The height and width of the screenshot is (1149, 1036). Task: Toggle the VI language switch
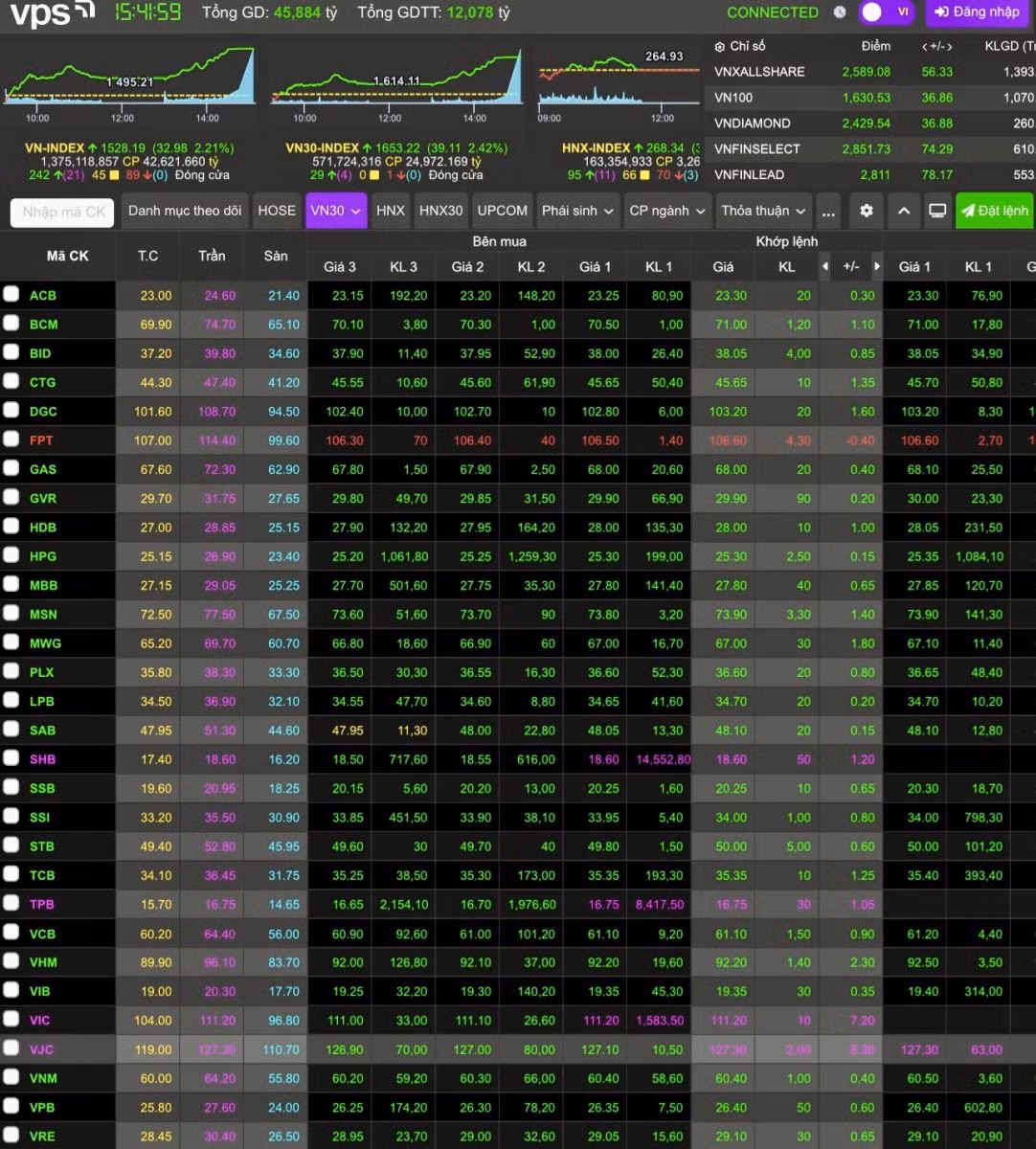click(x=887, y=12)
